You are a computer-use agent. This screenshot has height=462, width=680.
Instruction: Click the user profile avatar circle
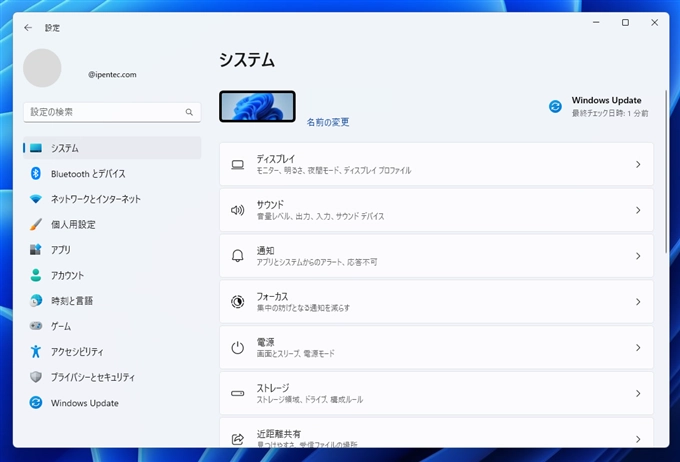42,68
